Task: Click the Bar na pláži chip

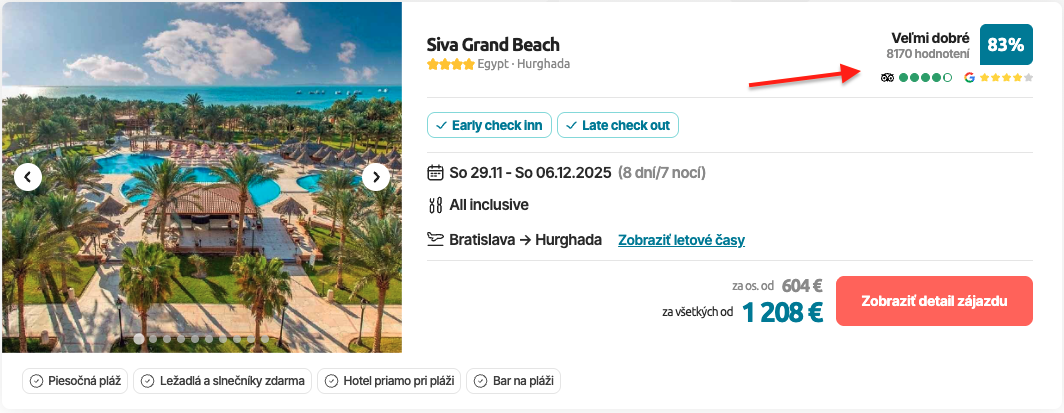Action: tap(514, 381)
